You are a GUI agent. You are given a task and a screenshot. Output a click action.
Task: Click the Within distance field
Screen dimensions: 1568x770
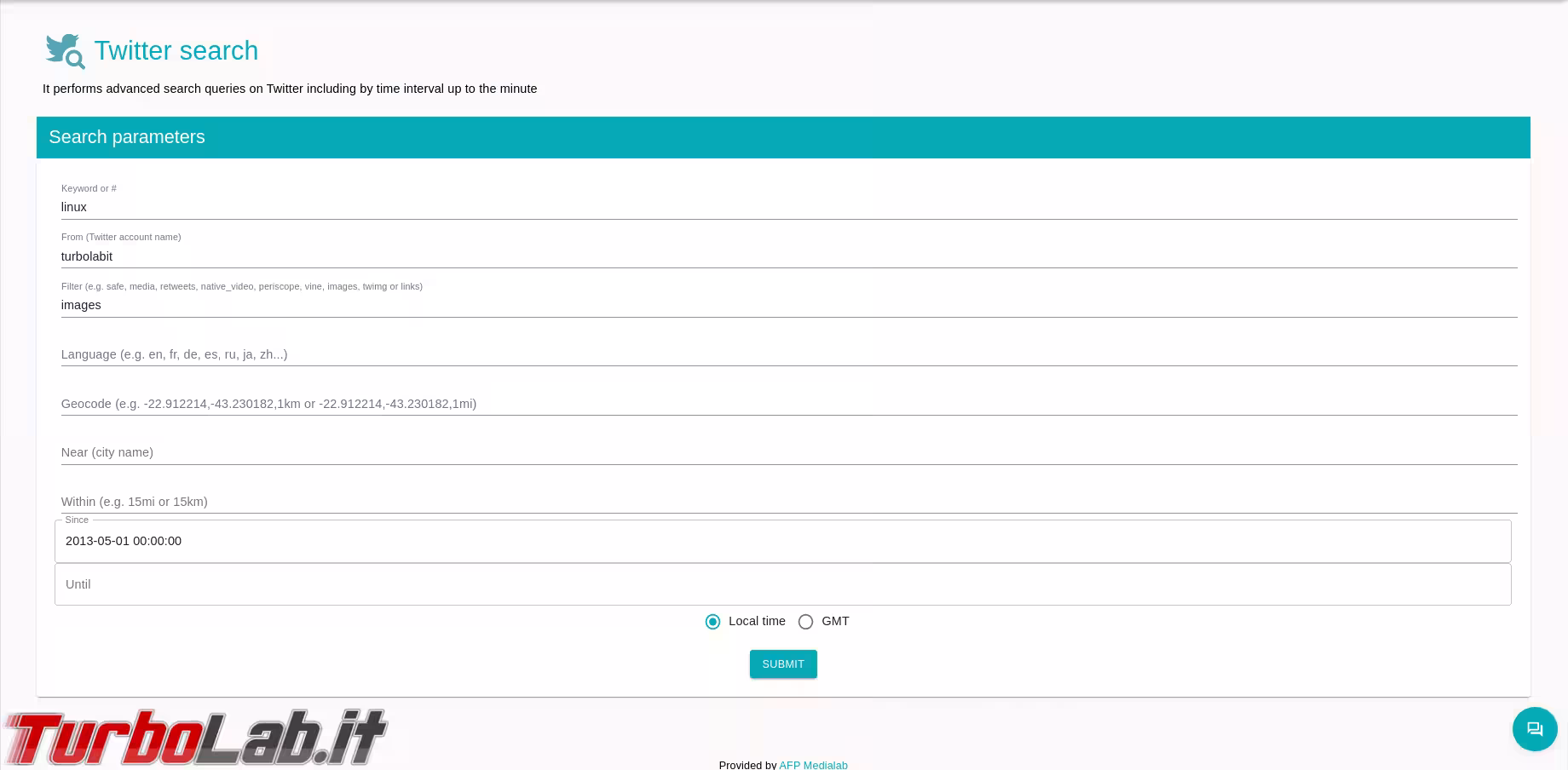click(x=788, y=502)
